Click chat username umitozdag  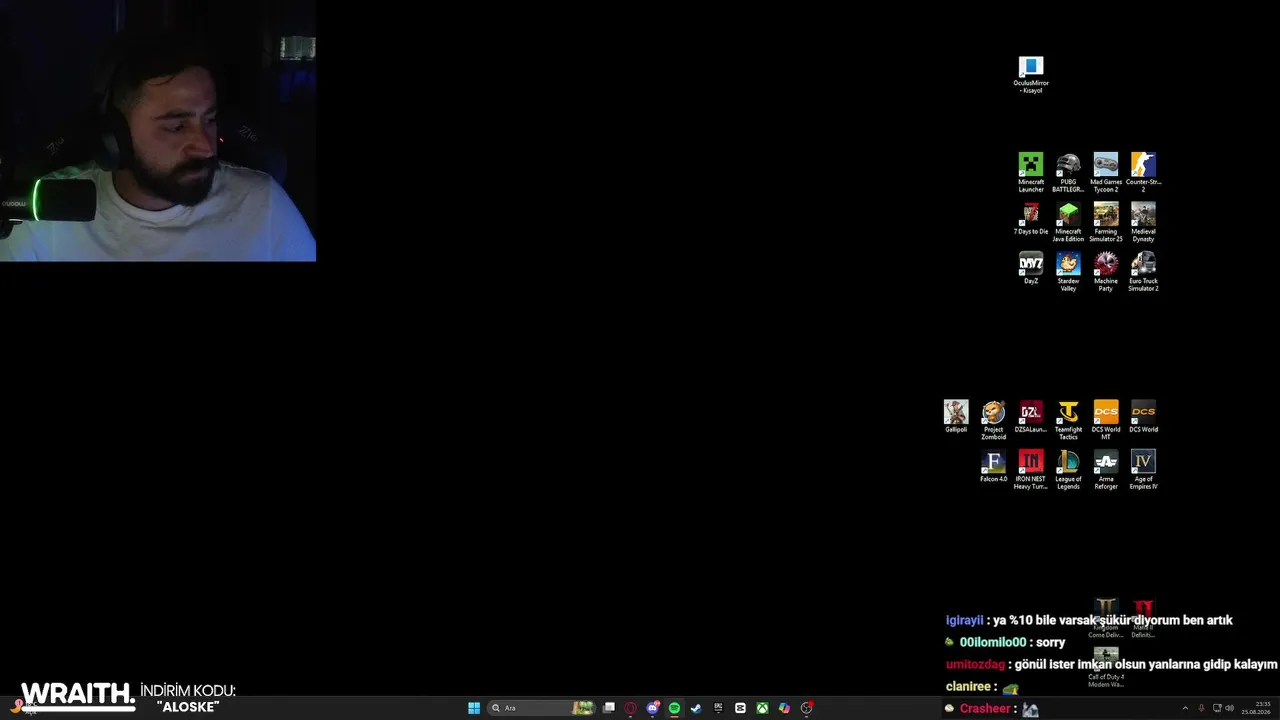(x=975, y=664)
